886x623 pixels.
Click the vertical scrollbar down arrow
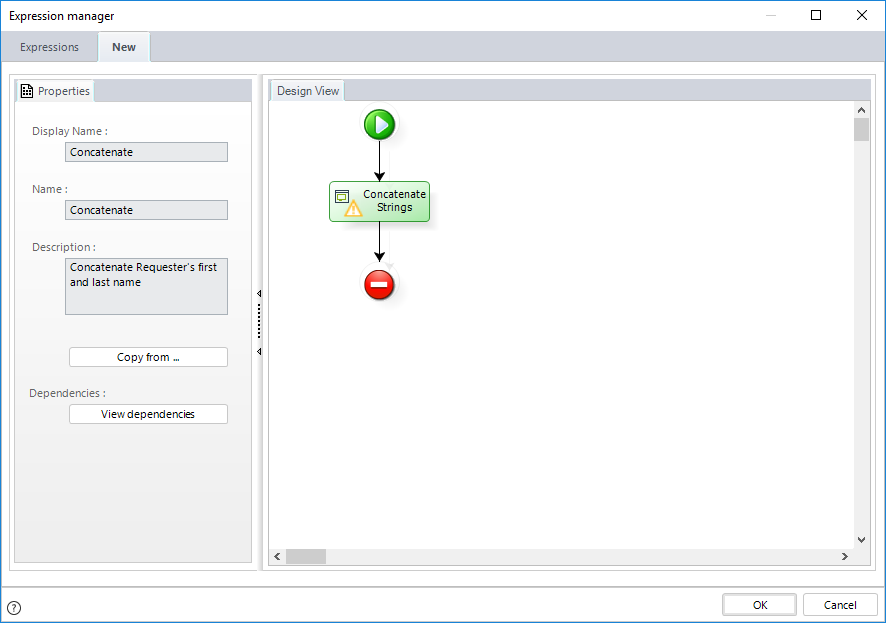click(861, 540)
